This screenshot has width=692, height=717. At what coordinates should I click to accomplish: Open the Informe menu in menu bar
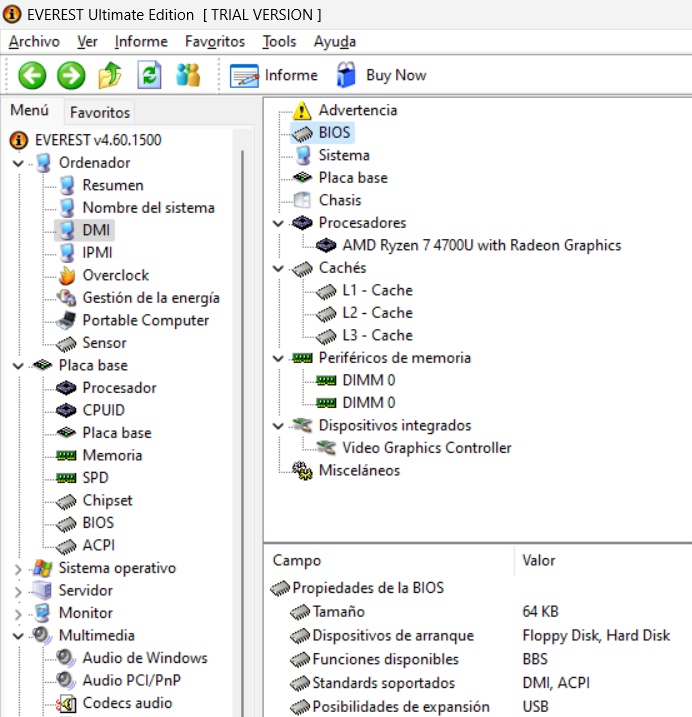click(x=141, y=42)
